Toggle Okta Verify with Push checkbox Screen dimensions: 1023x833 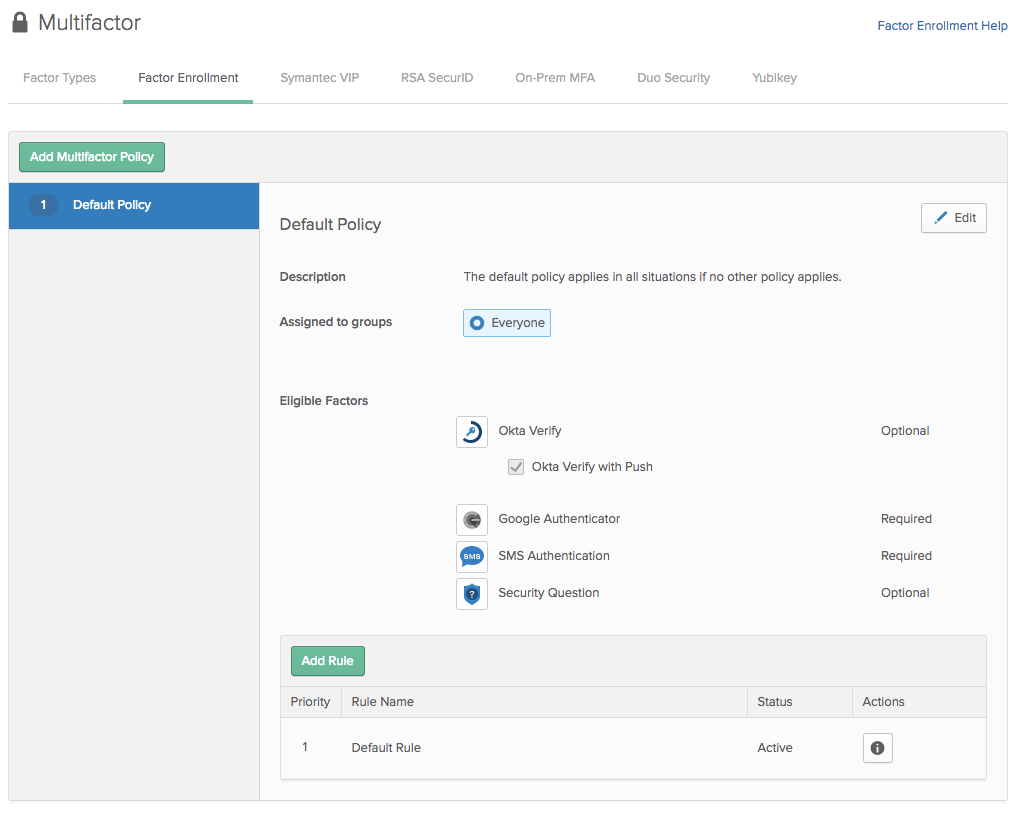point(516,467)
